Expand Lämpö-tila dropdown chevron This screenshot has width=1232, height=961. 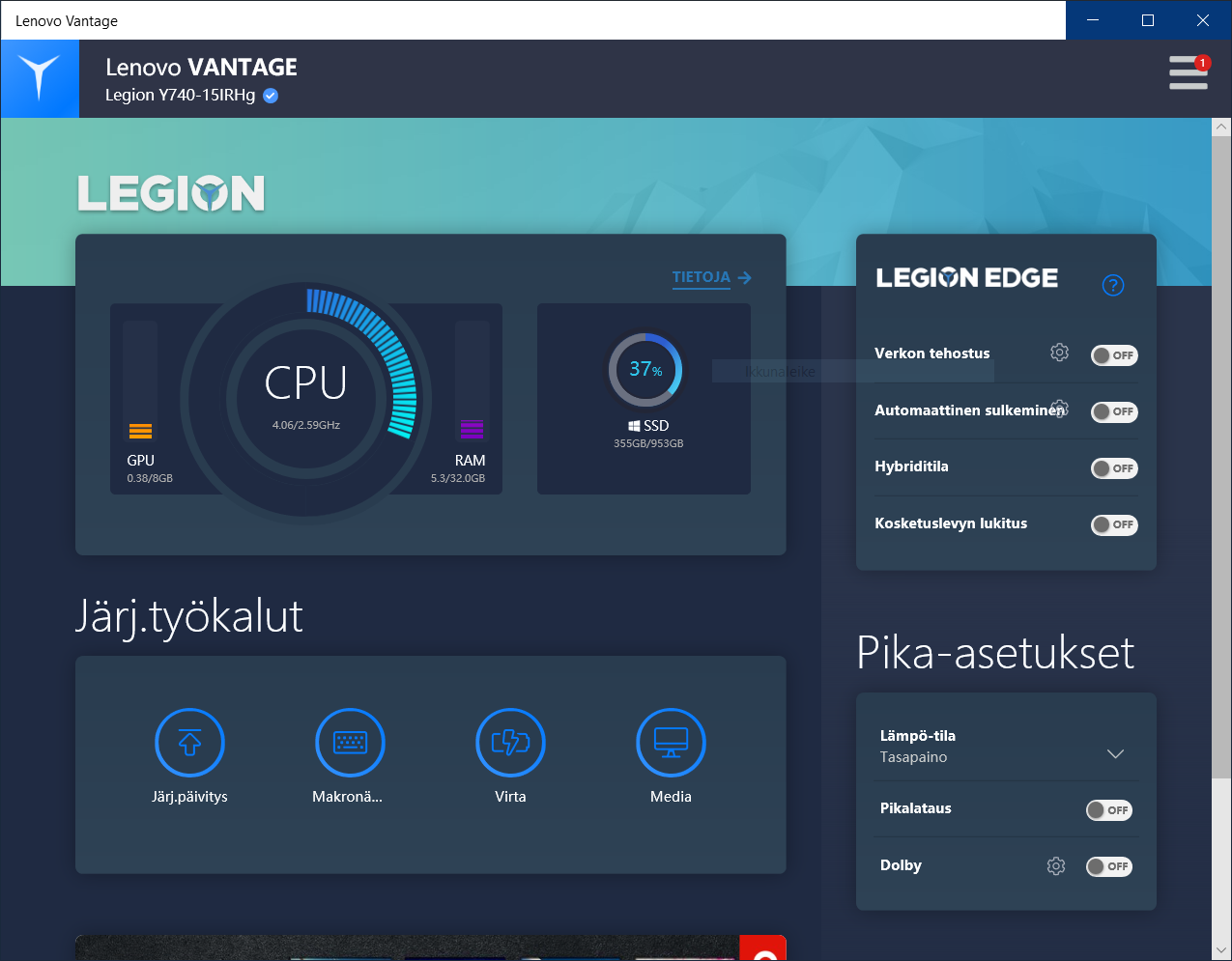pyautogui.click(x=1115, y=753)
